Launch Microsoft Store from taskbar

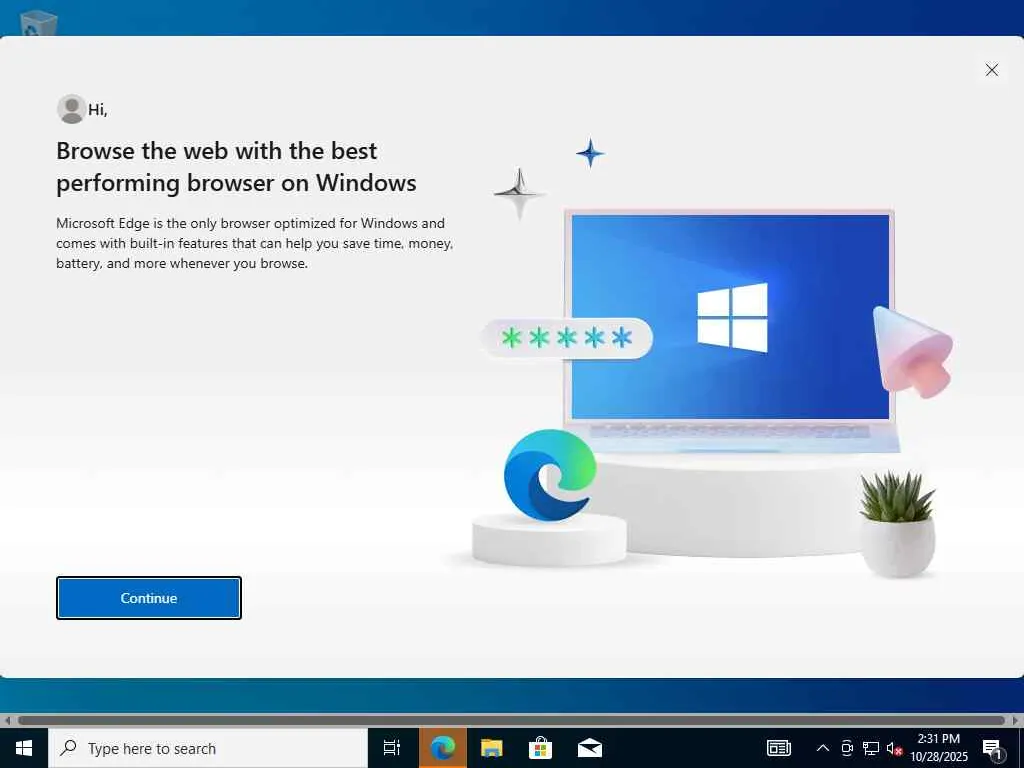point(540,748)
